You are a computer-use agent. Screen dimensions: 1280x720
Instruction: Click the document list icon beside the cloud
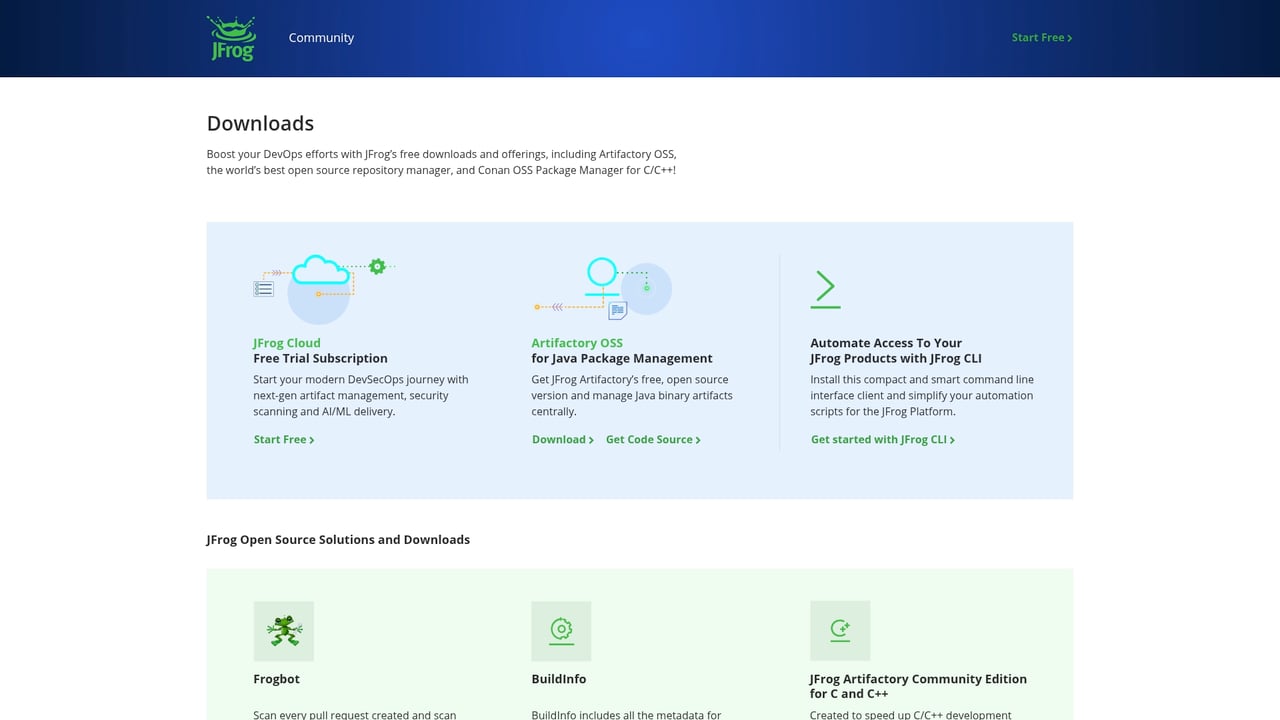[x=264, y=288]
